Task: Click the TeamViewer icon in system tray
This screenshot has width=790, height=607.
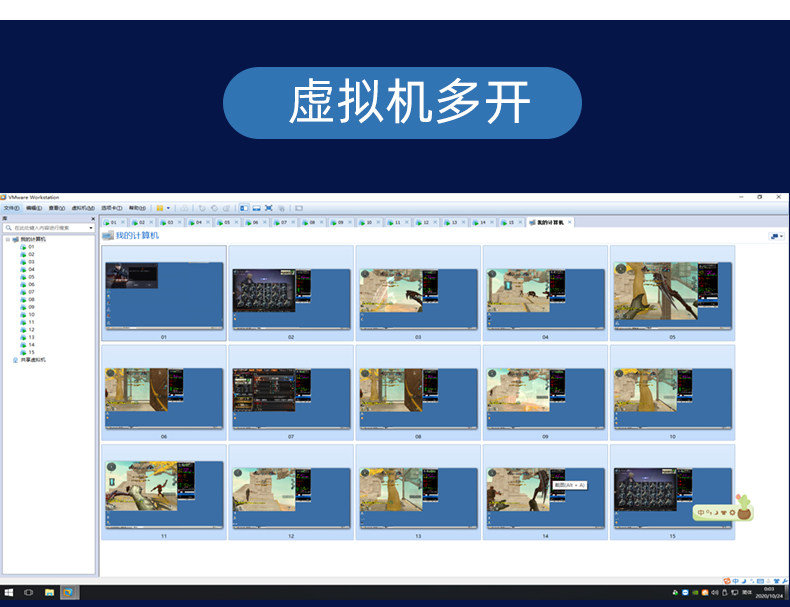Action: click(685, 592)
